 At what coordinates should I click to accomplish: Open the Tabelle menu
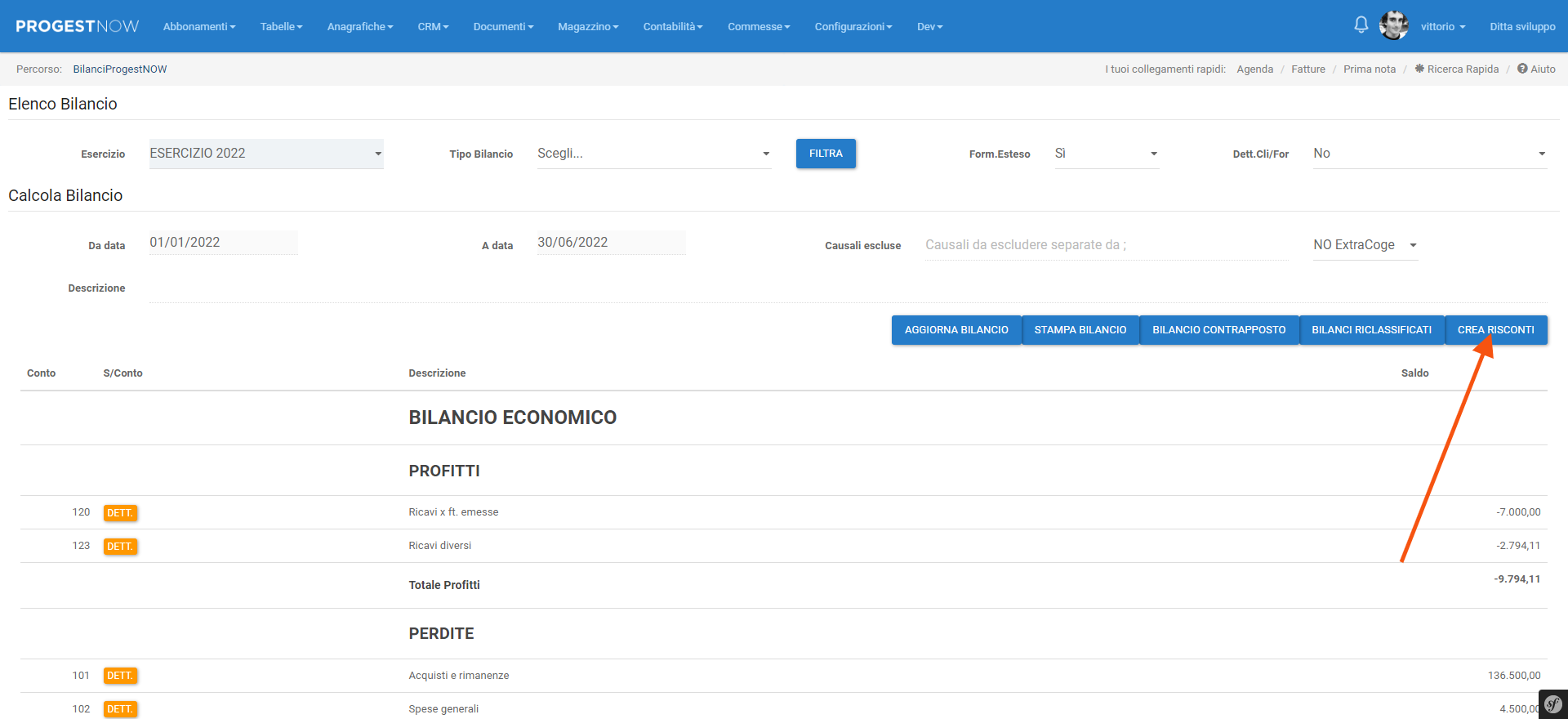(x=281, y=27)
